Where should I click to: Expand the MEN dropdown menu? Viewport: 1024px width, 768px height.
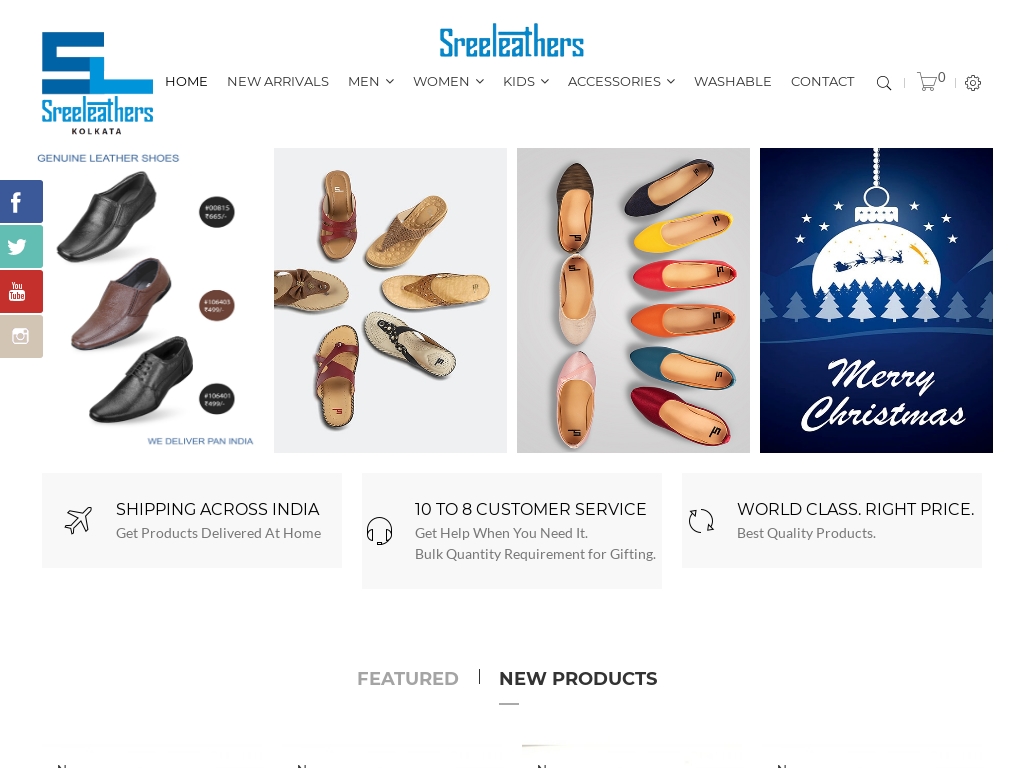coord(370,82)
